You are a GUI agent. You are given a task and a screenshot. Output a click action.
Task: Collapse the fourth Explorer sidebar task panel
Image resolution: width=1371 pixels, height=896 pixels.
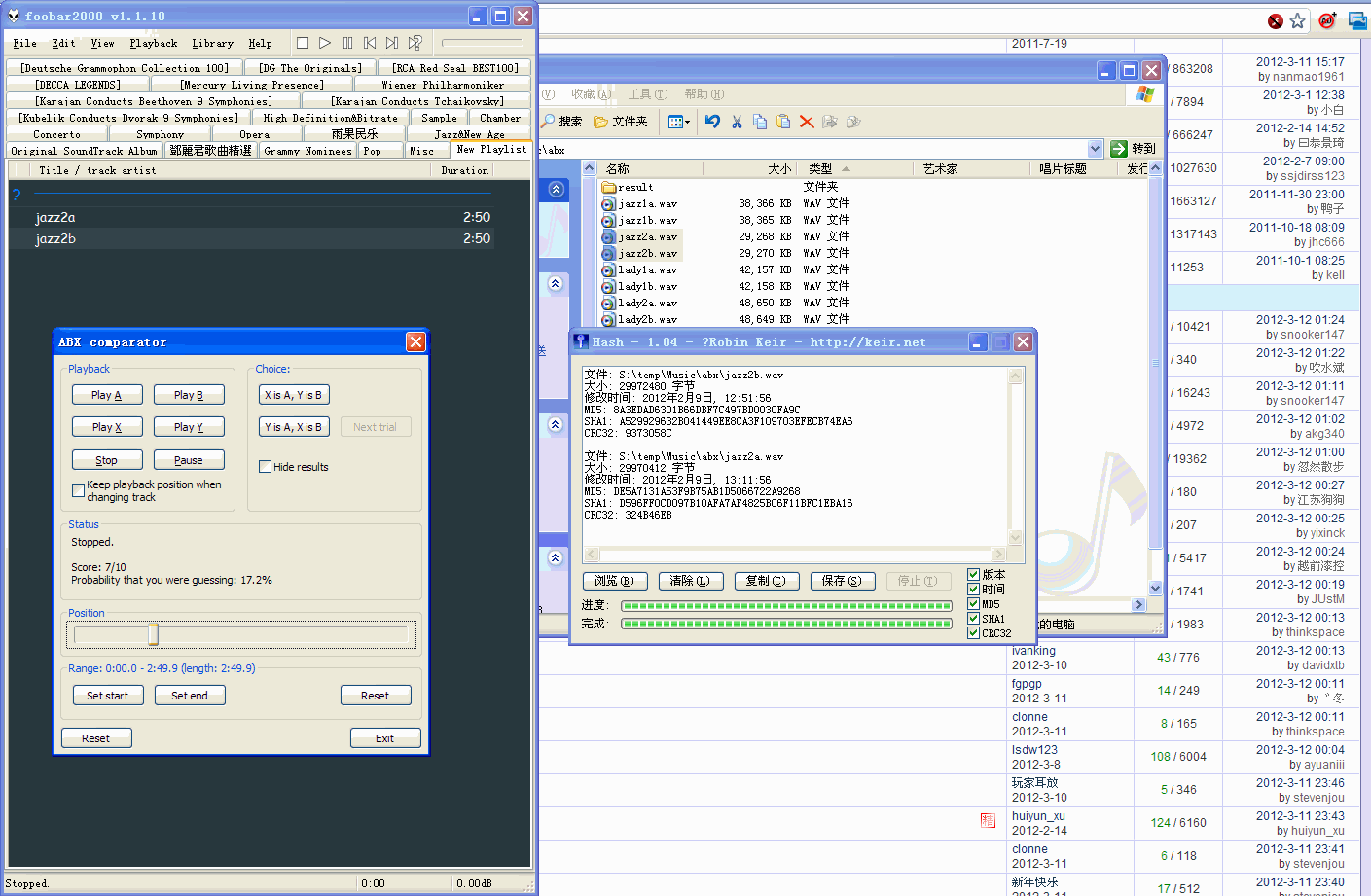pos(556,557)
